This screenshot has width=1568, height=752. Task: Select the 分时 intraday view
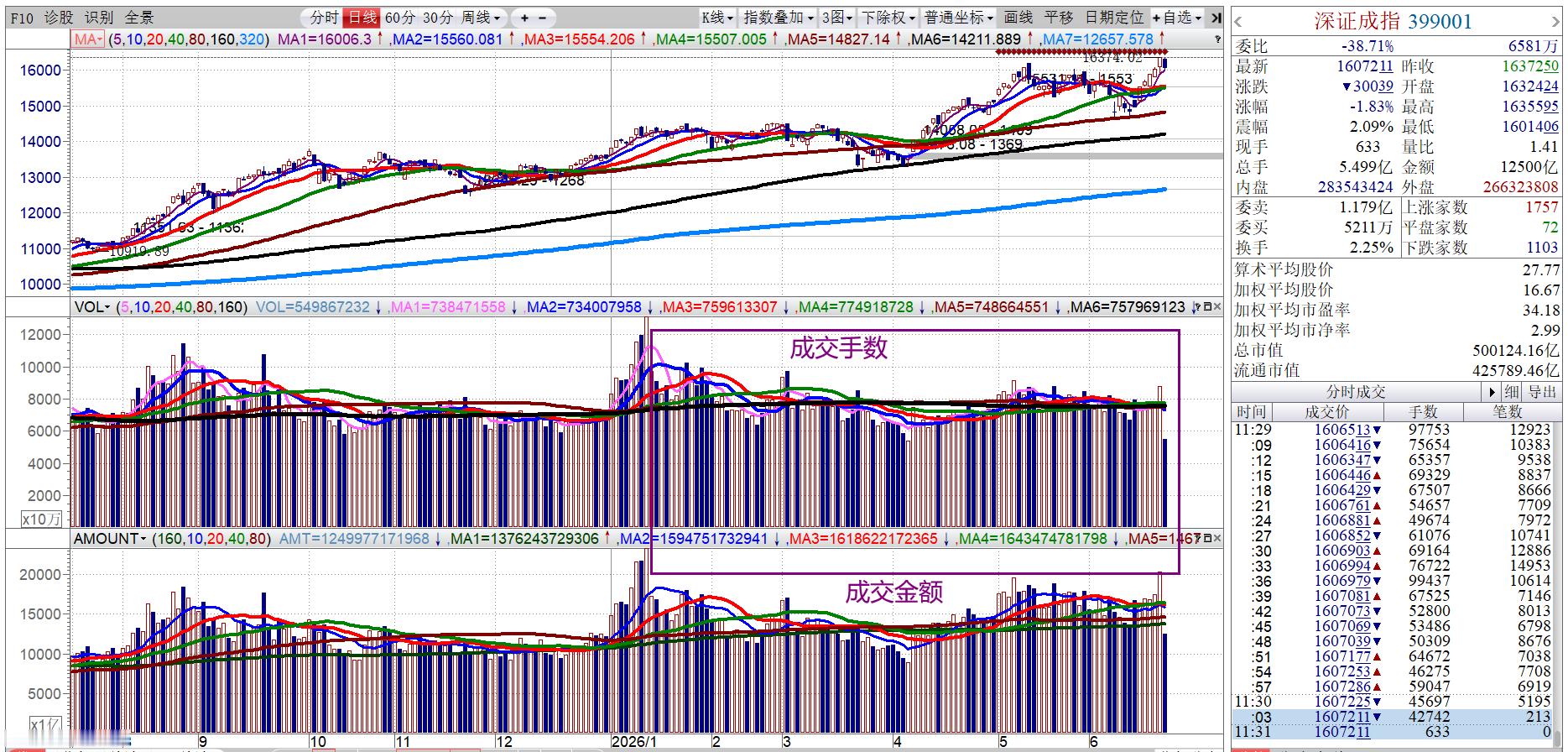pyautogui.click(x=324, y=17)
